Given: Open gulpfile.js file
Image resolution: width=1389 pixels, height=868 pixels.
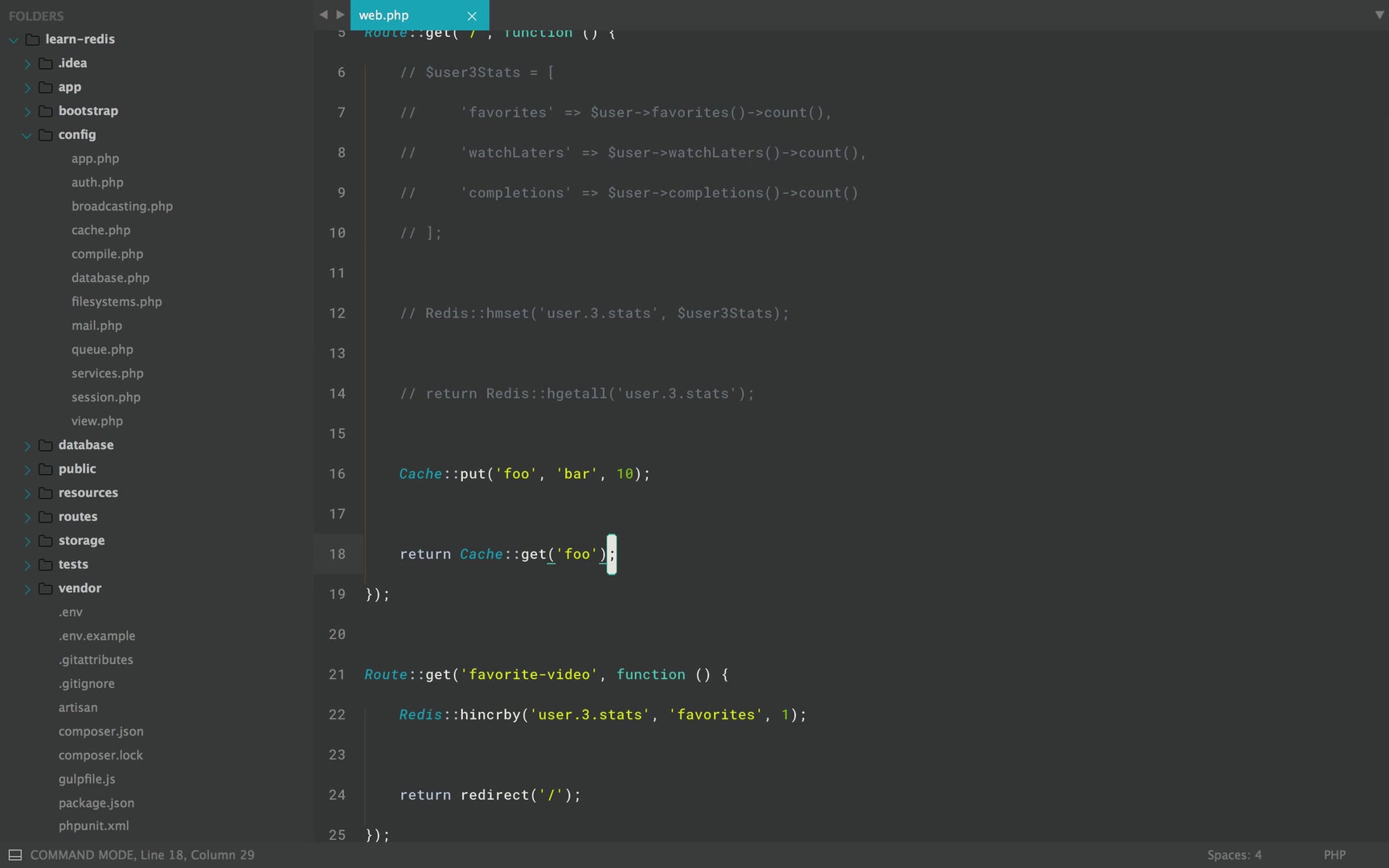Looking at the screenshot, I should [87, 780].
